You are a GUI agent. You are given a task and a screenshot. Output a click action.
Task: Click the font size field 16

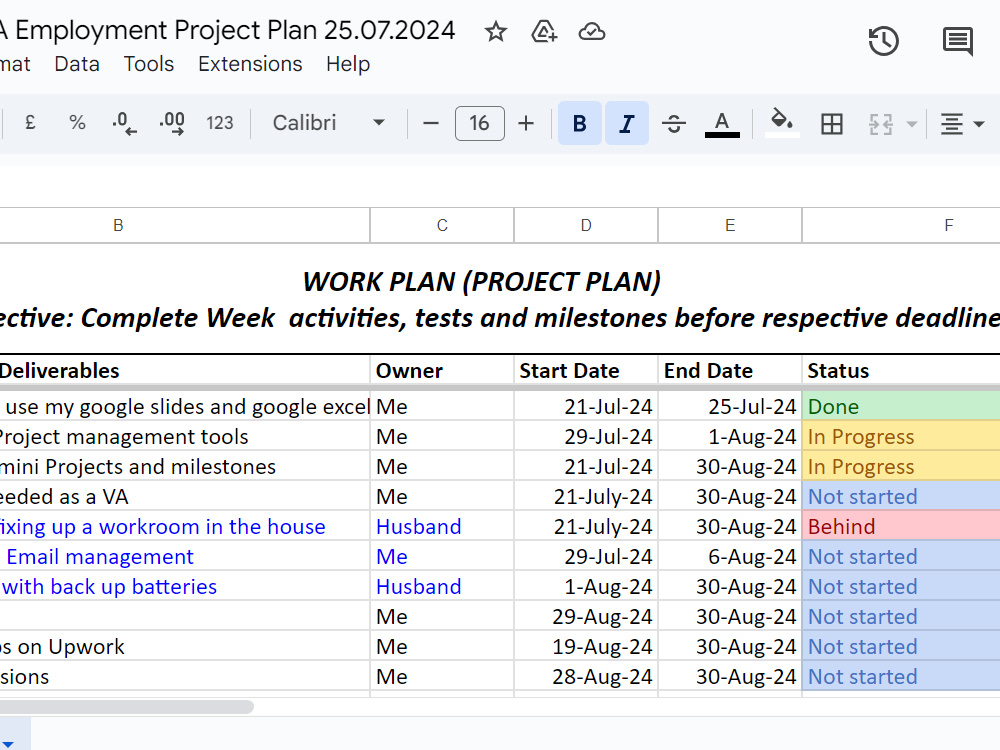coord(480,123)
